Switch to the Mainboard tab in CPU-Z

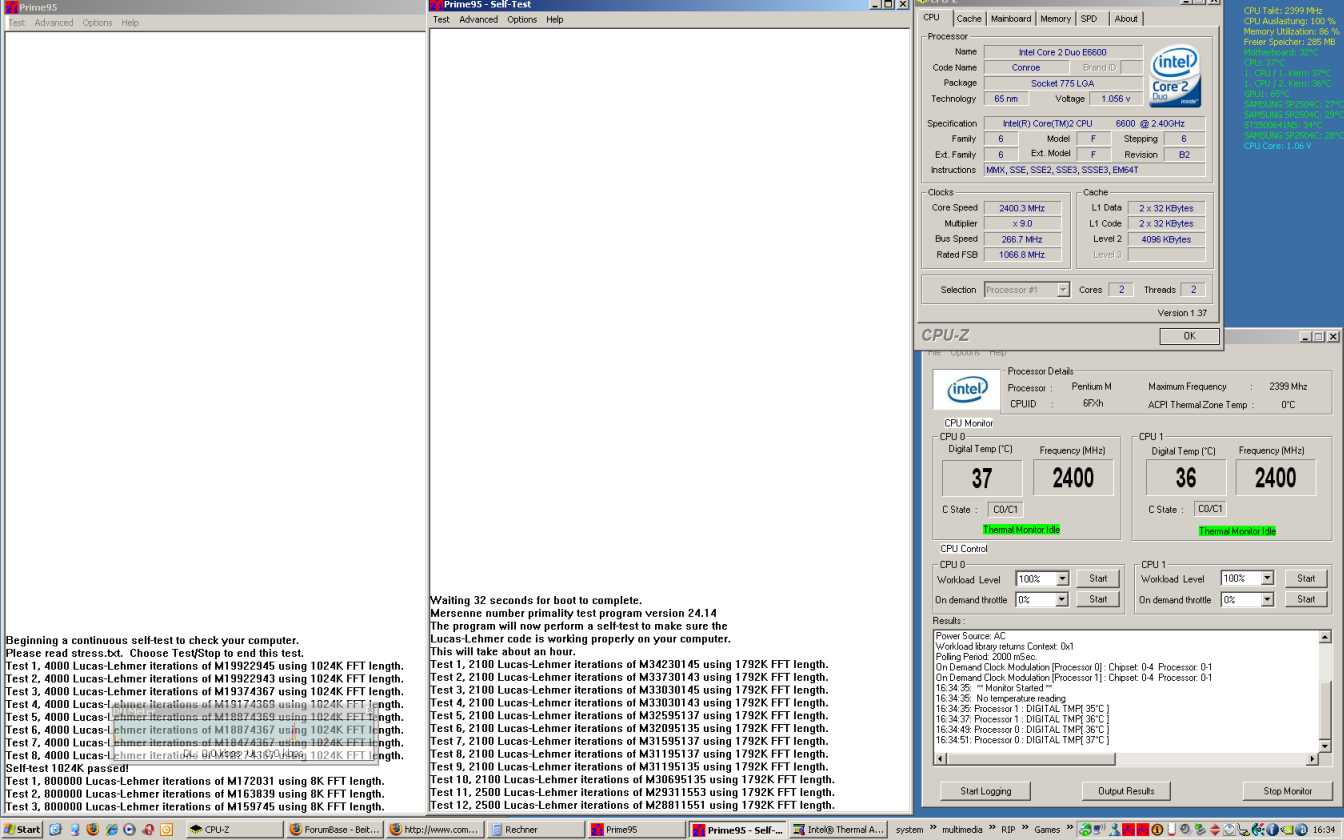click(x=1011, y=19)
